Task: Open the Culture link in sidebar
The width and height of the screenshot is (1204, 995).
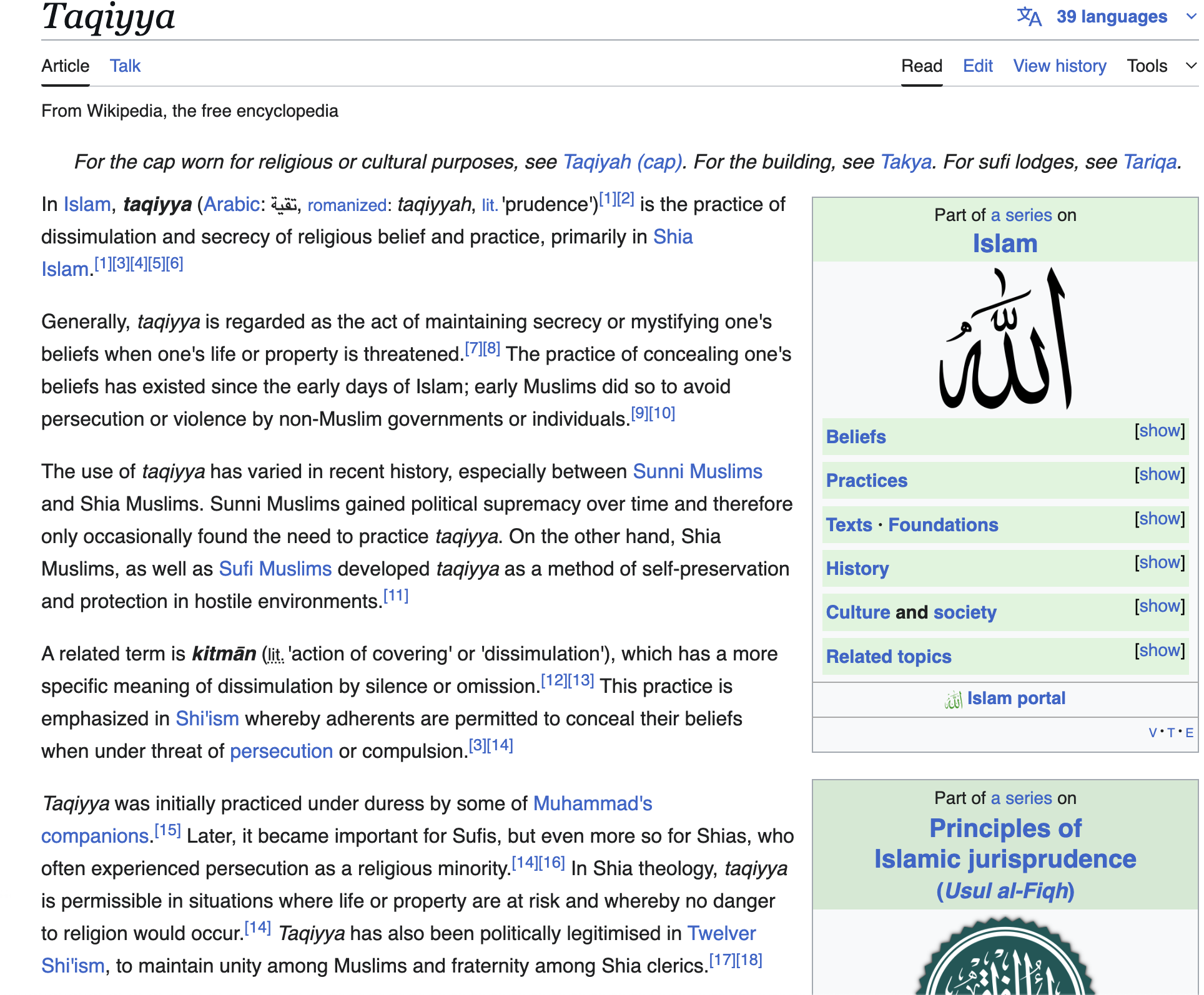Action: click(858, 612)
